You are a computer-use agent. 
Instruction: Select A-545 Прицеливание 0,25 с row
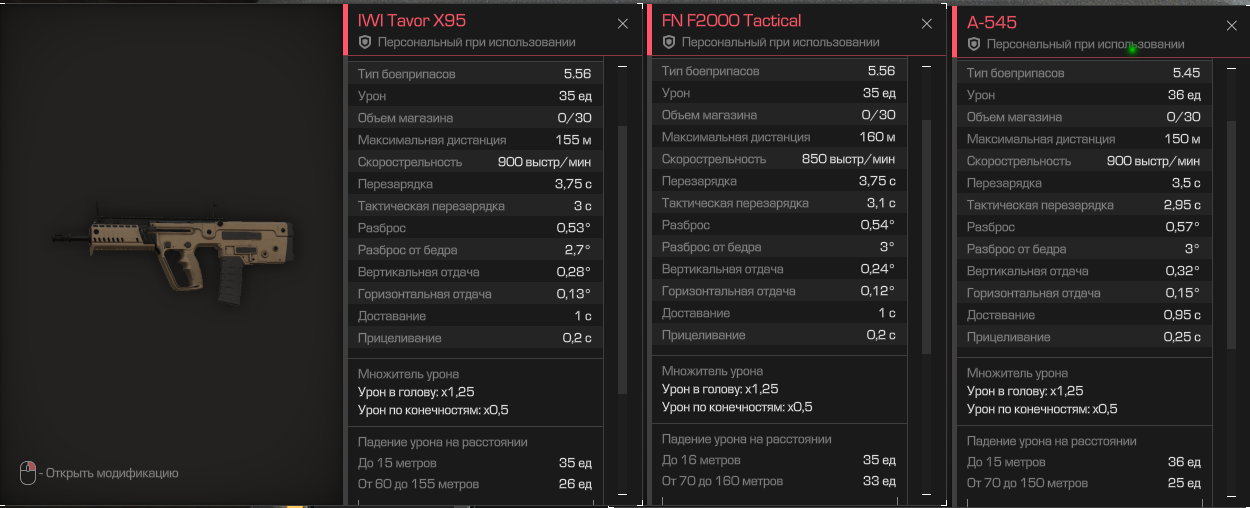click(x=1085, y=337)
